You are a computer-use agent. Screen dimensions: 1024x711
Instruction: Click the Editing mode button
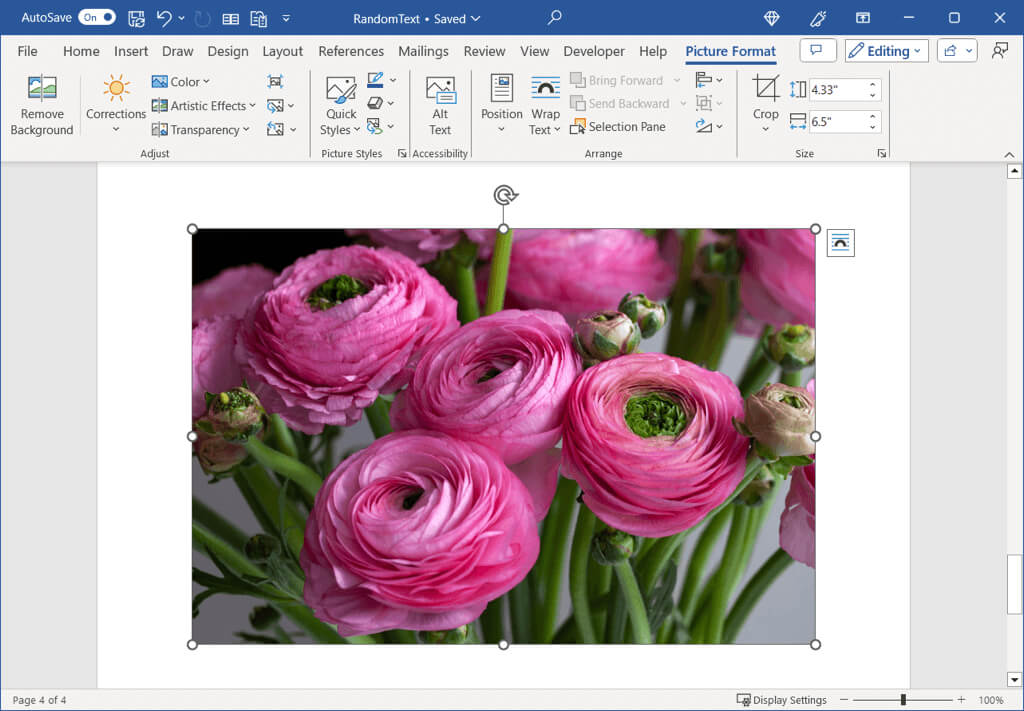pos(886,51)
